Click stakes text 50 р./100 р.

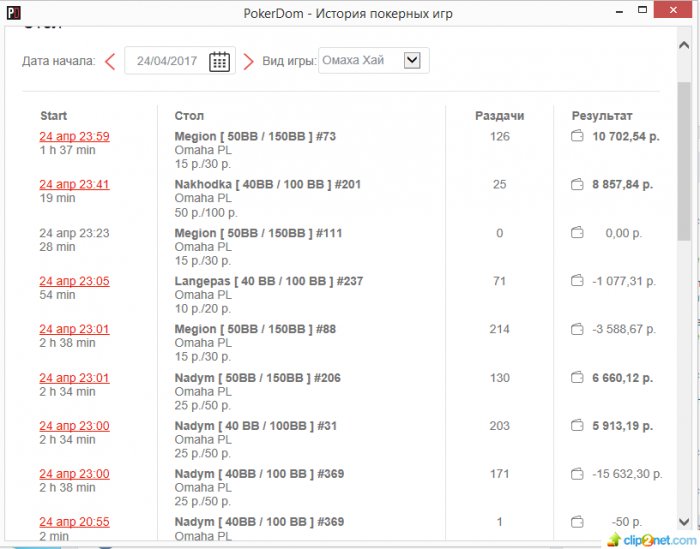click(x=206, y=212)
